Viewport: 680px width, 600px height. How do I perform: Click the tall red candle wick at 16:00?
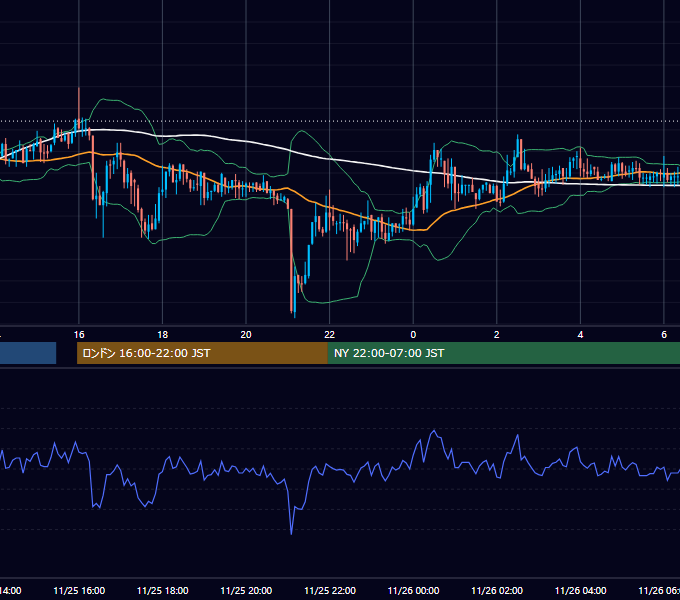point(79,102)
